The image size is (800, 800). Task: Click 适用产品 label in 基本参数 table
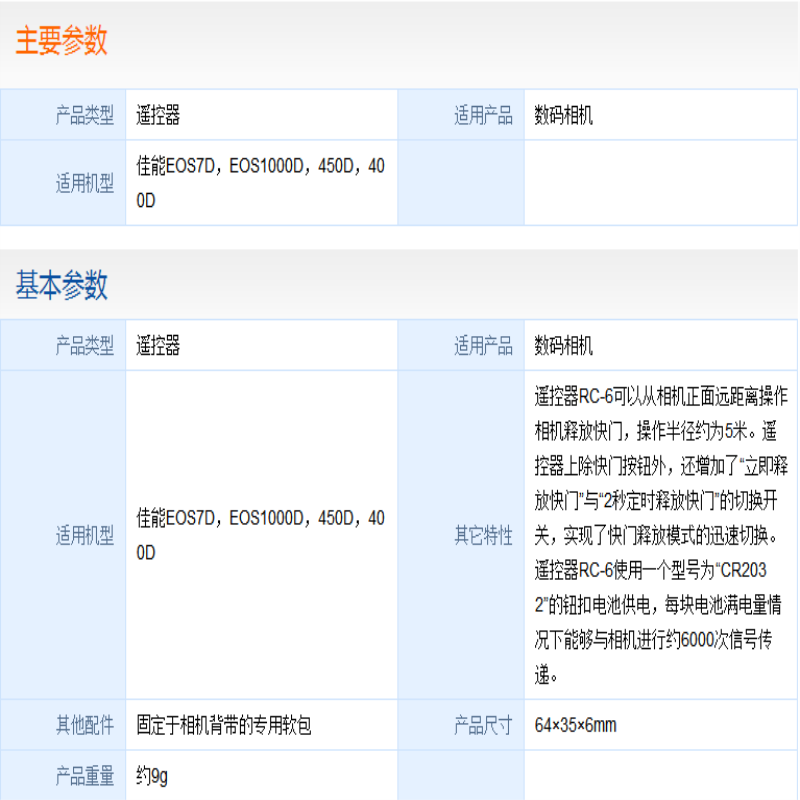(x=483, y=346)
